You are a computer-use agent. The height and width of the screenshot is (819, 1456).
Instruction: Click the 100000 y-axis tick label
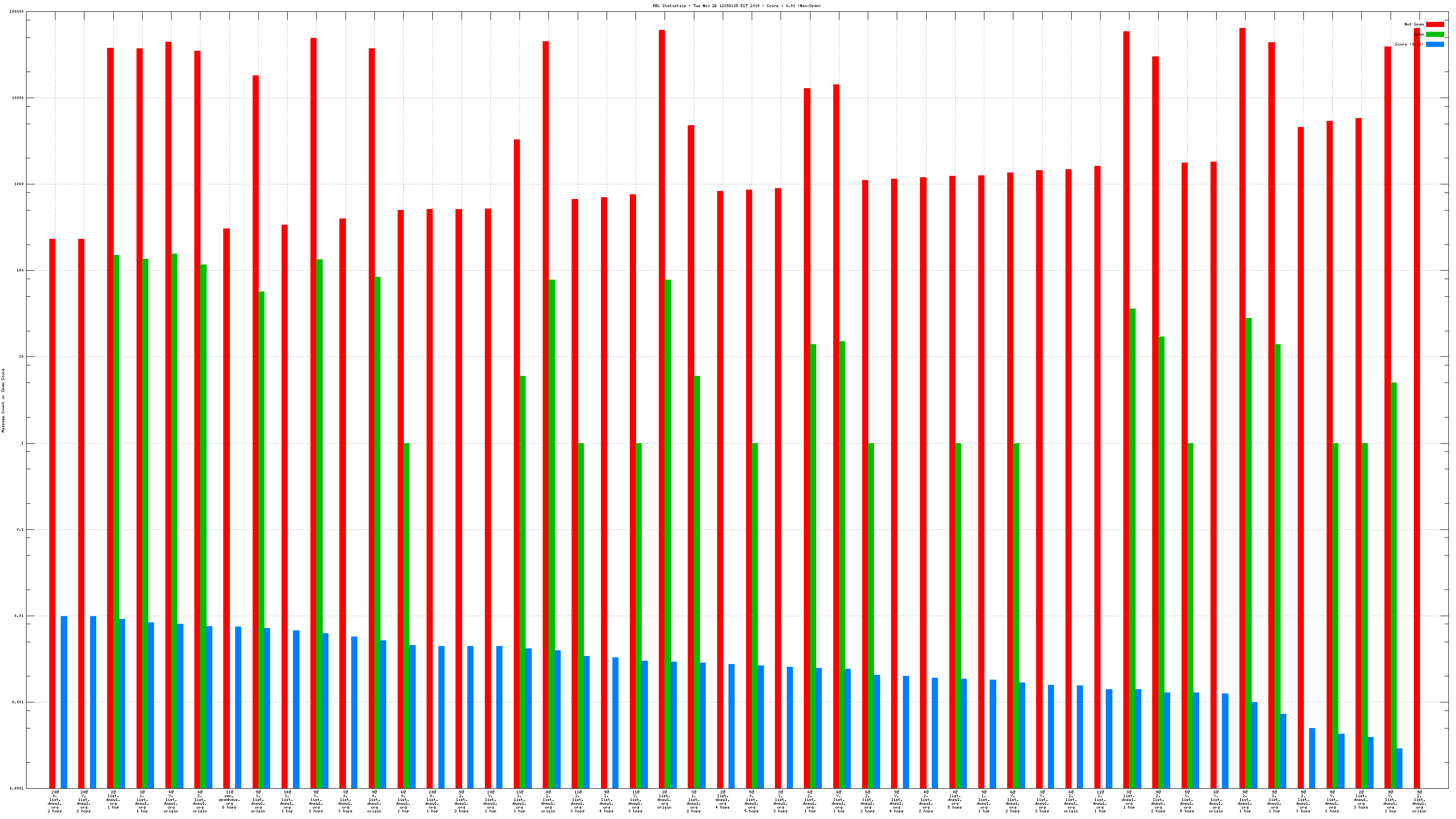pyautogui.click(x=17, y=12)
